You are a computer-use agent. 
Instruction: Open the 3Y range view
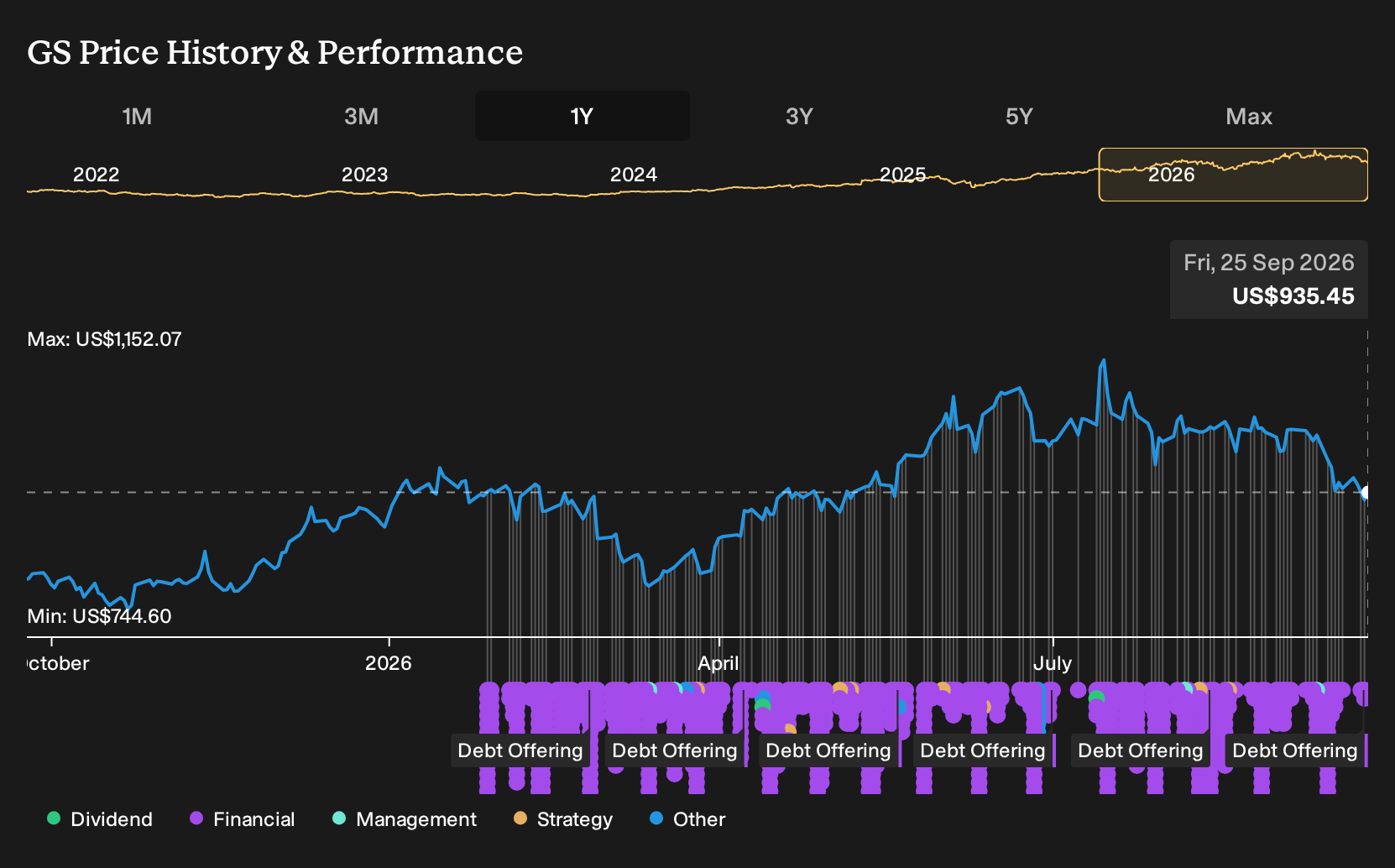(x=799, y=117)
